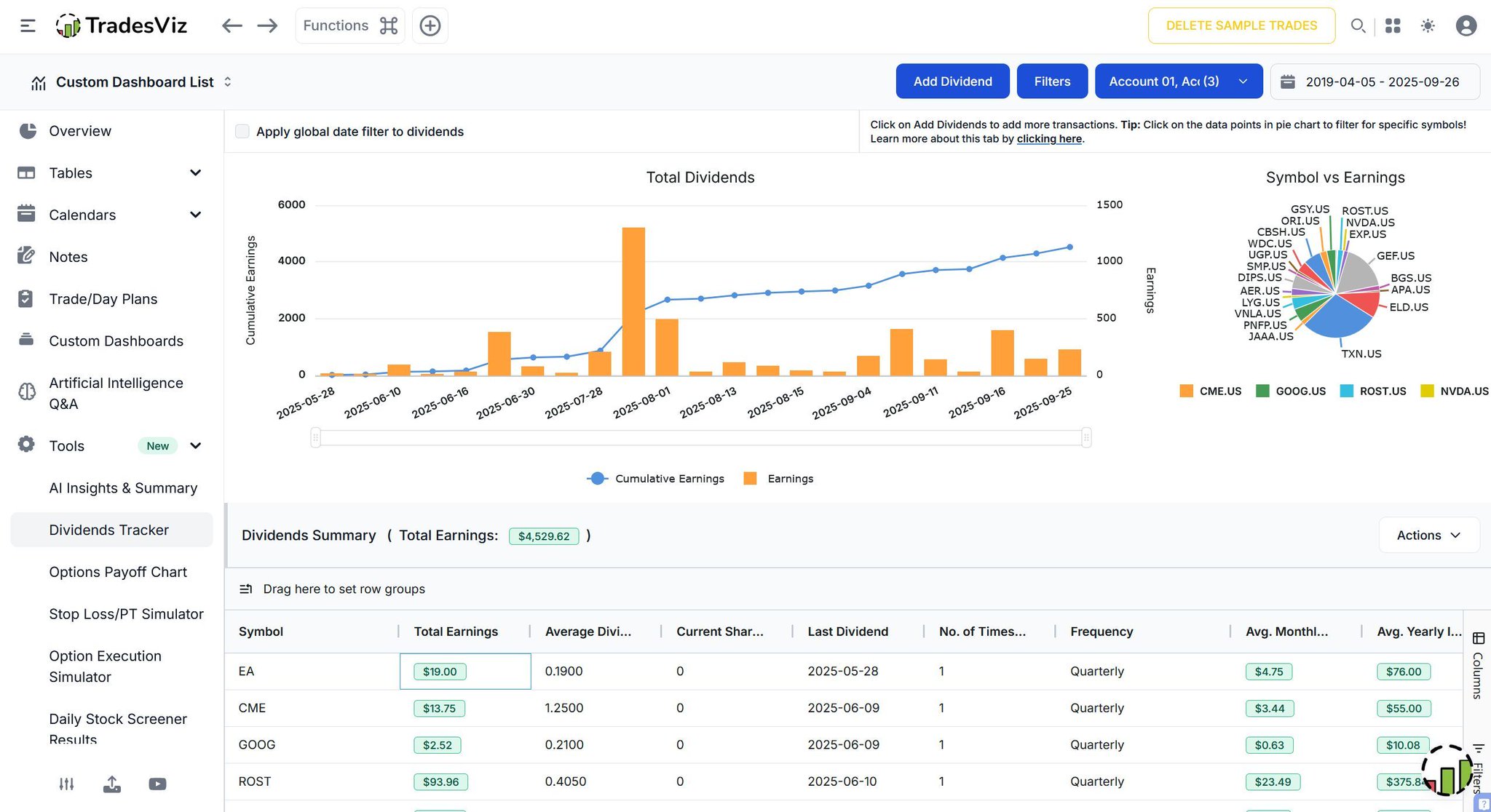Click the upload/export icon in sidebar footer
The image size is (1491, 812).
tap(112, 784)
